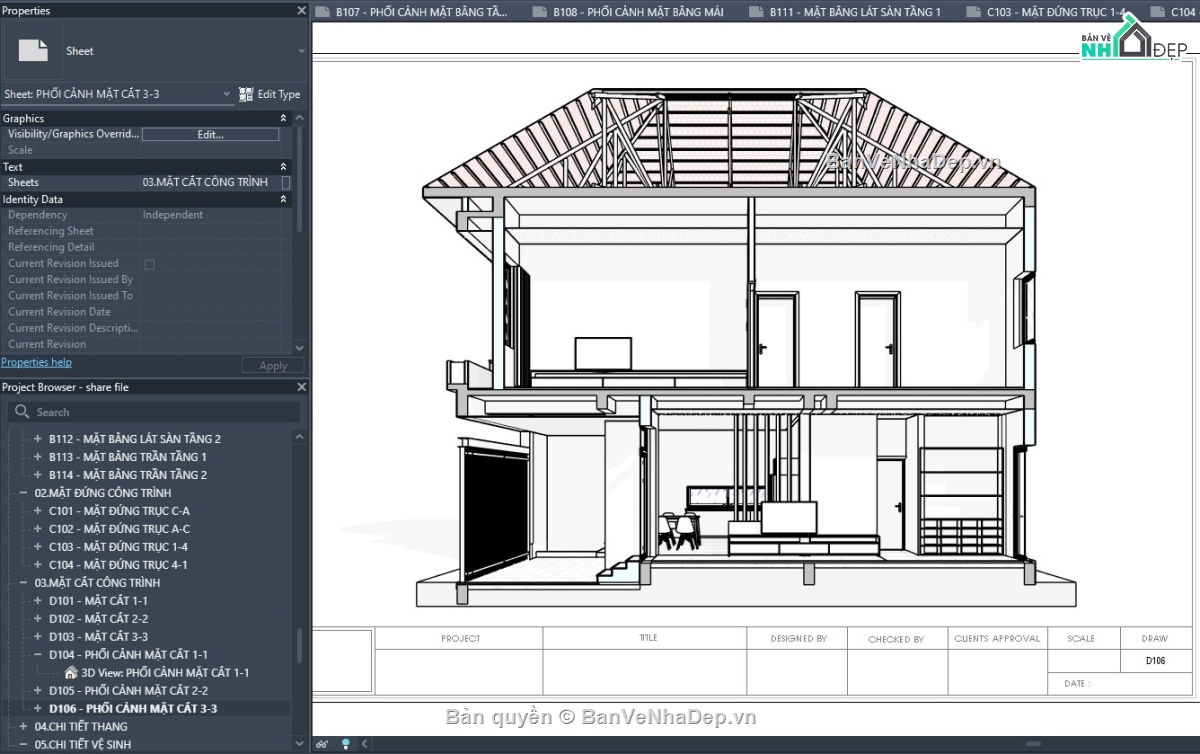Screen dimensions: 1200x754
Task: Click the search magnifier icon in Project Browser
Action: [x=22, y=412]
